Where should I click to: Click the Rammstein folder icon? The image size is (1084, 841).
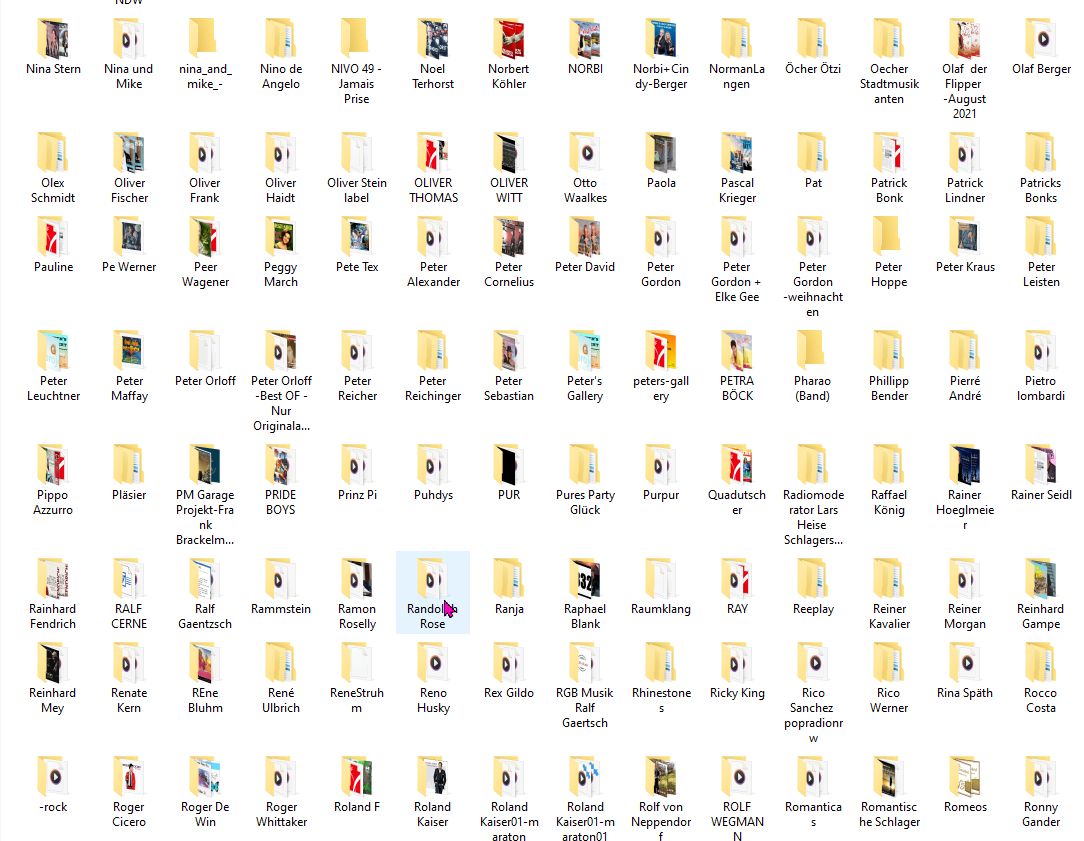tap(281, 579)
